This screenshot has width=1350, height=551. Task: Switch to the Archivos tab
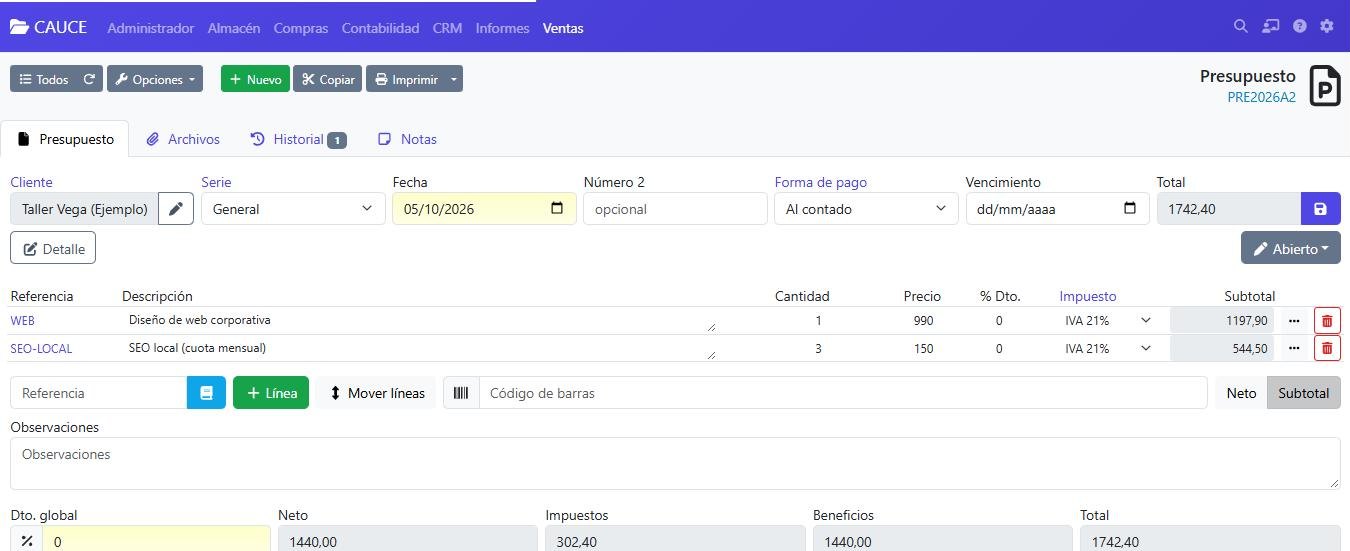[183, 139]
